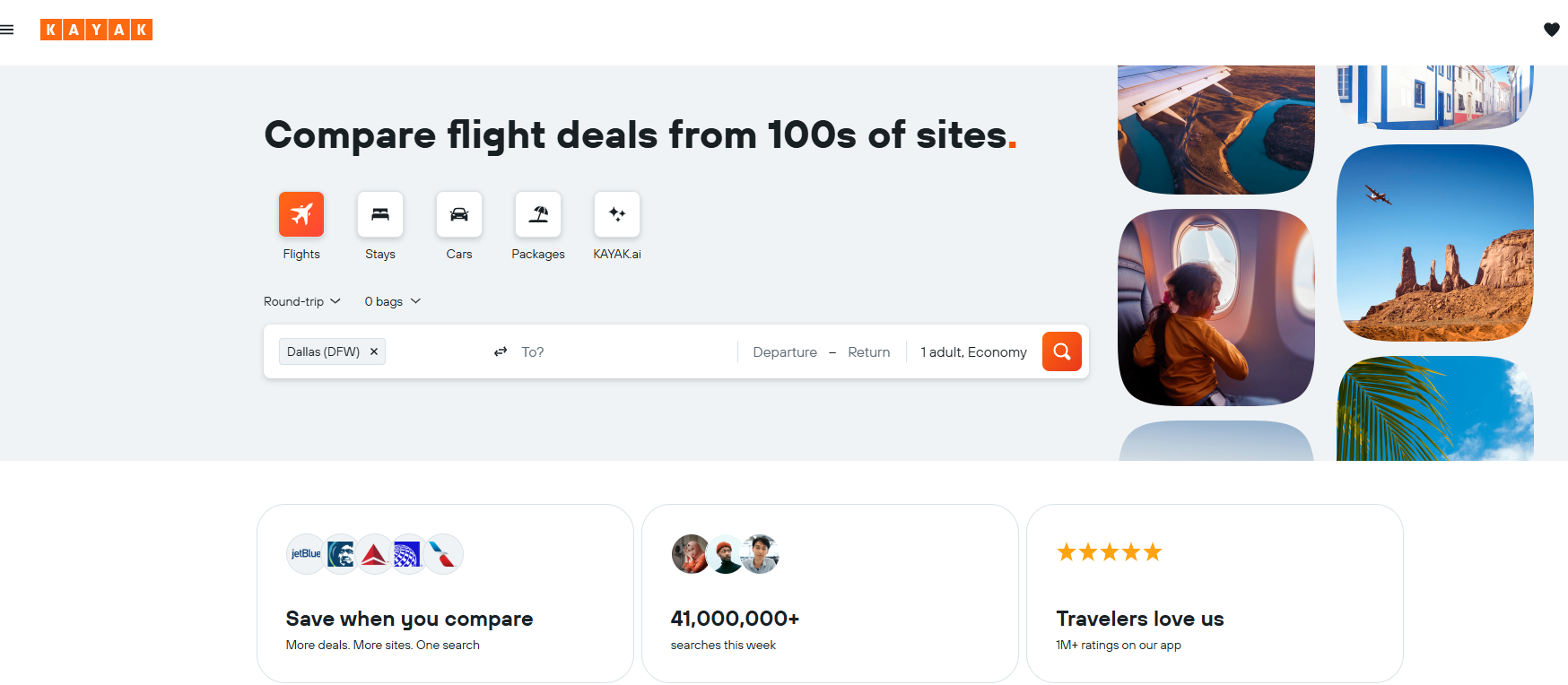
Task: Swap origin and destination airports
Action: point(501,351)
